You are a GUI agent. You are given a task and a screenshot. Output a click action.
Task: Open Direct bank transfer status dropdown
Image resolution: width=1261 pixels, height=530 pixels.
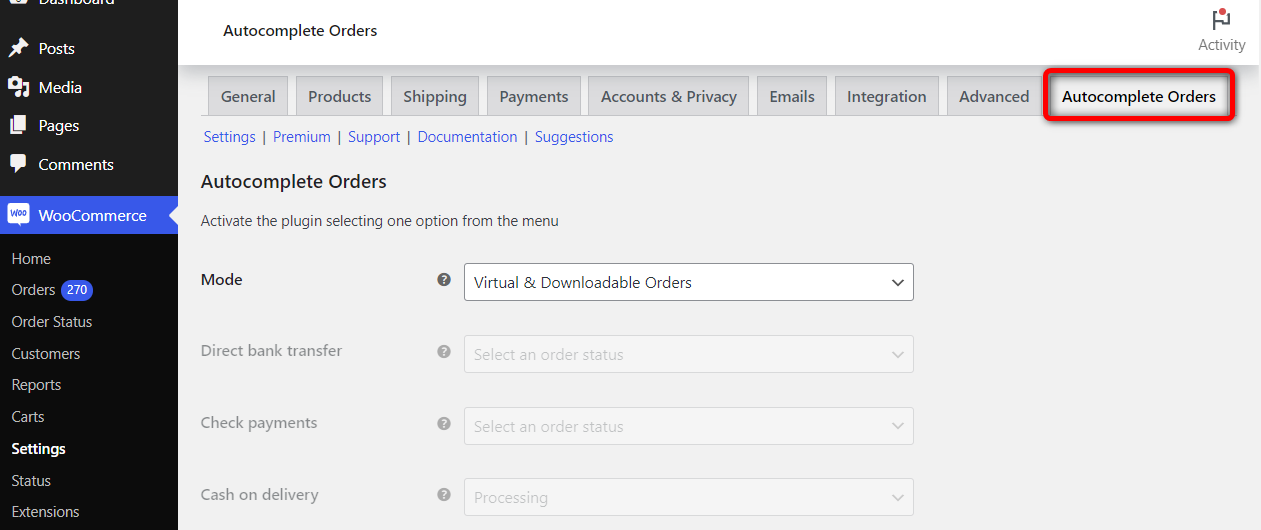tap(689, 354)
